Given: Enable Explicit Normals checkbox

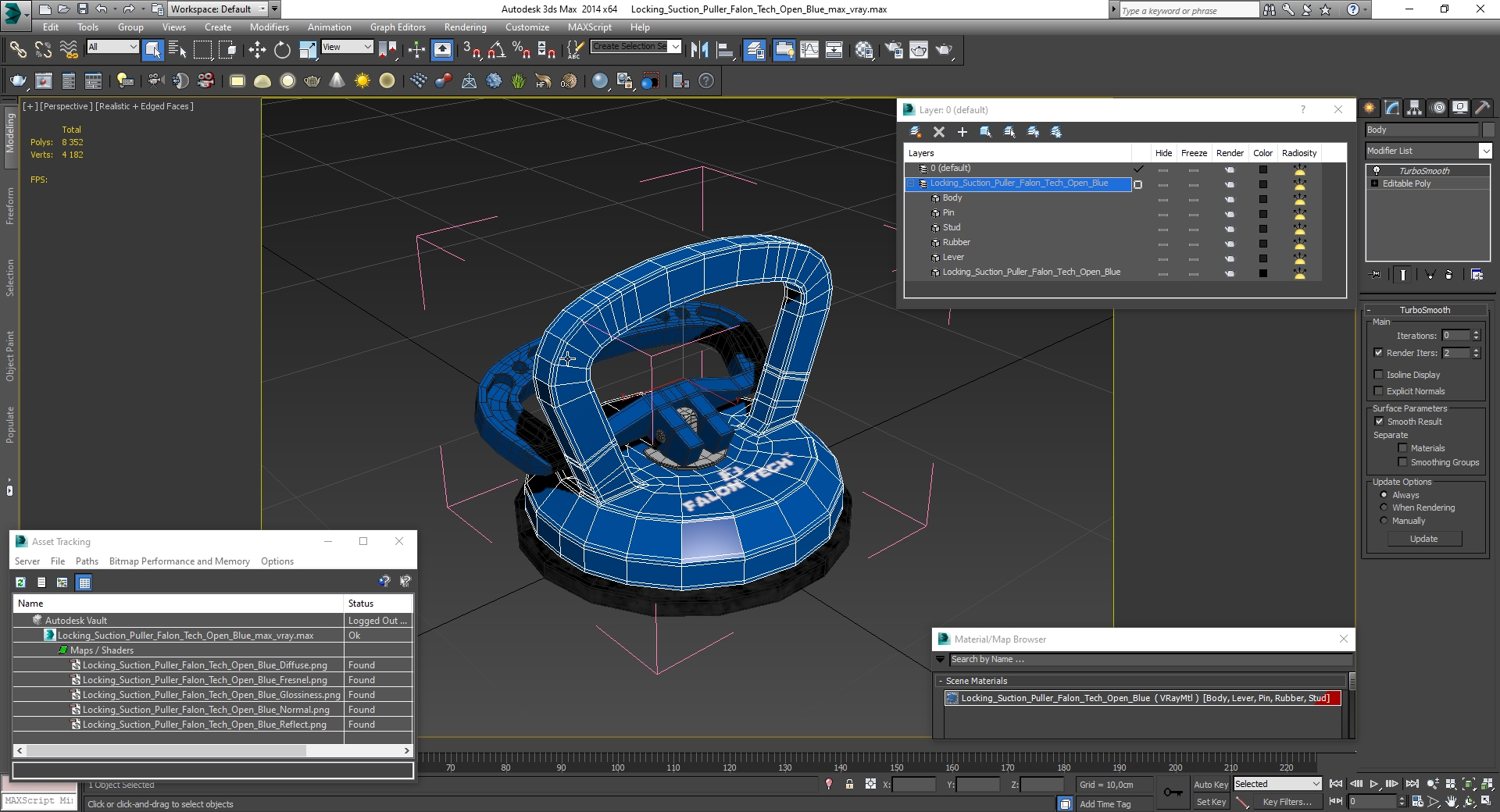Looking at the screenshot, I should (x=1378, y=391).
